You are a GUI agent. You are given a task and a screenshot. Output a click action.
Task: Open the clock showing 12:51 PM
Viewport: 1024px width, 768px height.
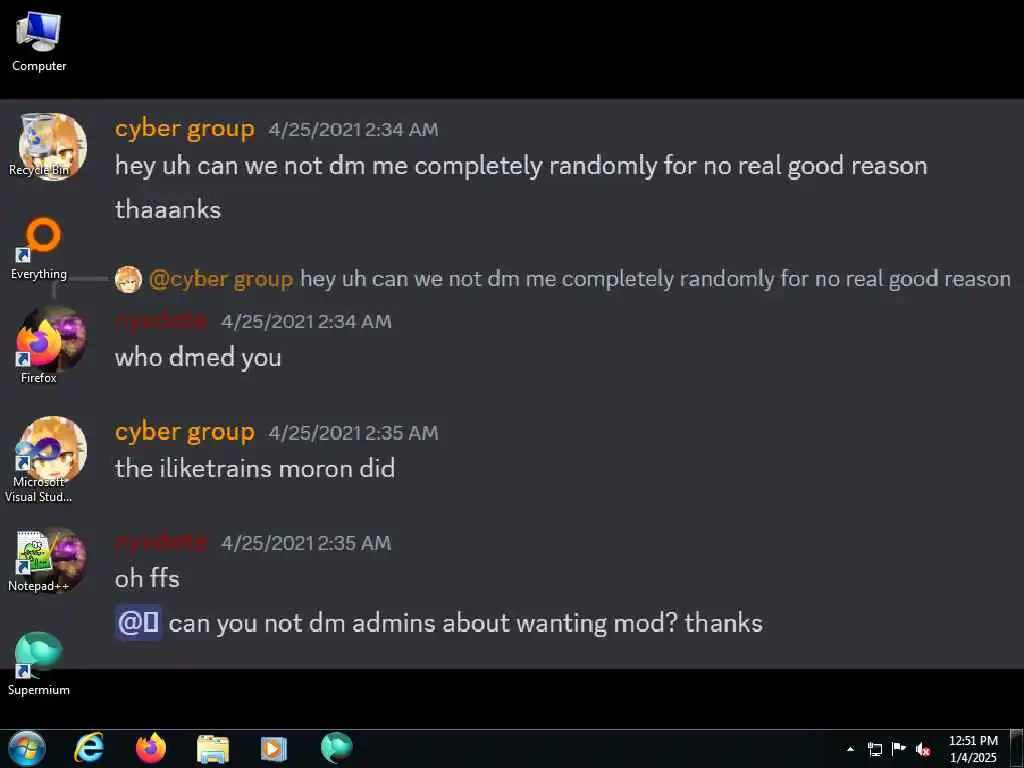coord(973,749)
